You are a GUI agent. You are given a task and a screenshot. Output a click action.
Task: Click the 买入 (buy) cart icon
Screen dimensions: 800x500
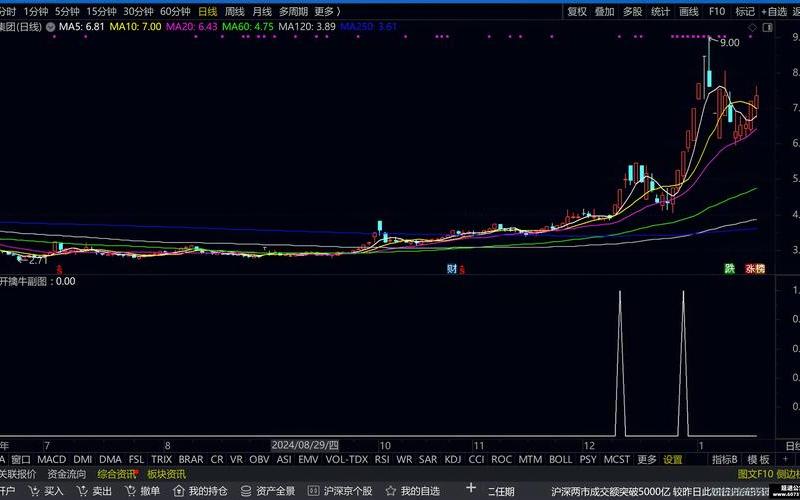click(35, 491)
